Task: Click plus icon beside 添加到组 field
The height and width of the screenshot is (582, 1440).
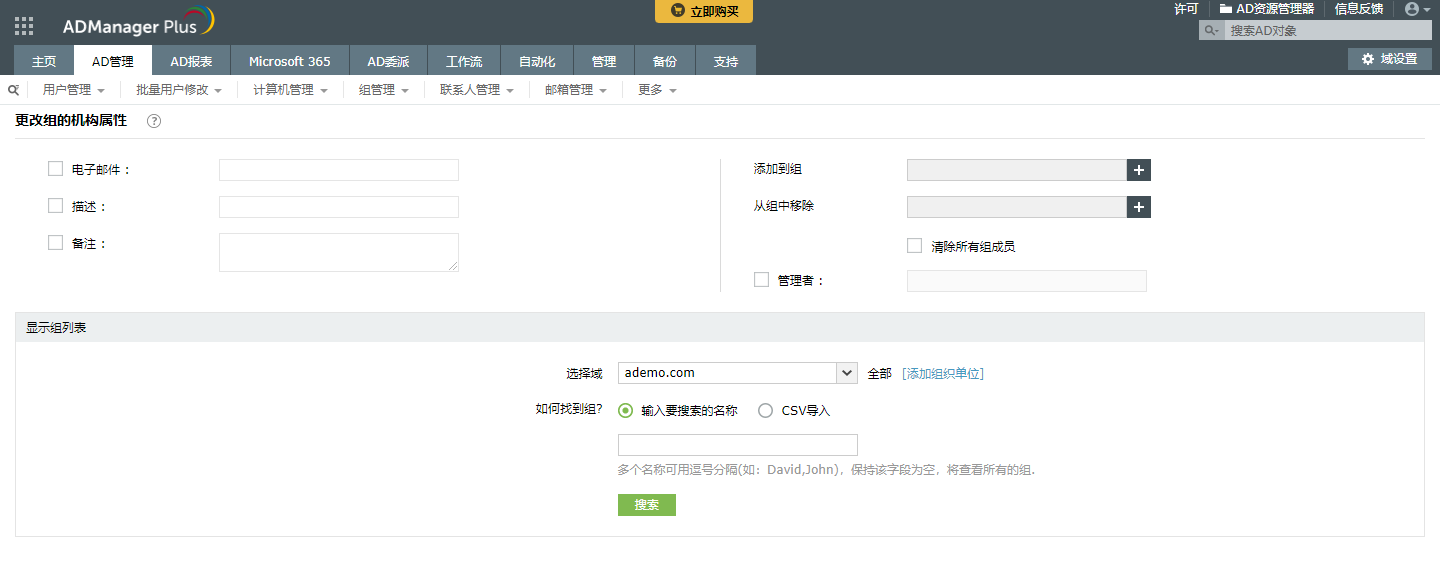Action: click(x=1139, y=170)
